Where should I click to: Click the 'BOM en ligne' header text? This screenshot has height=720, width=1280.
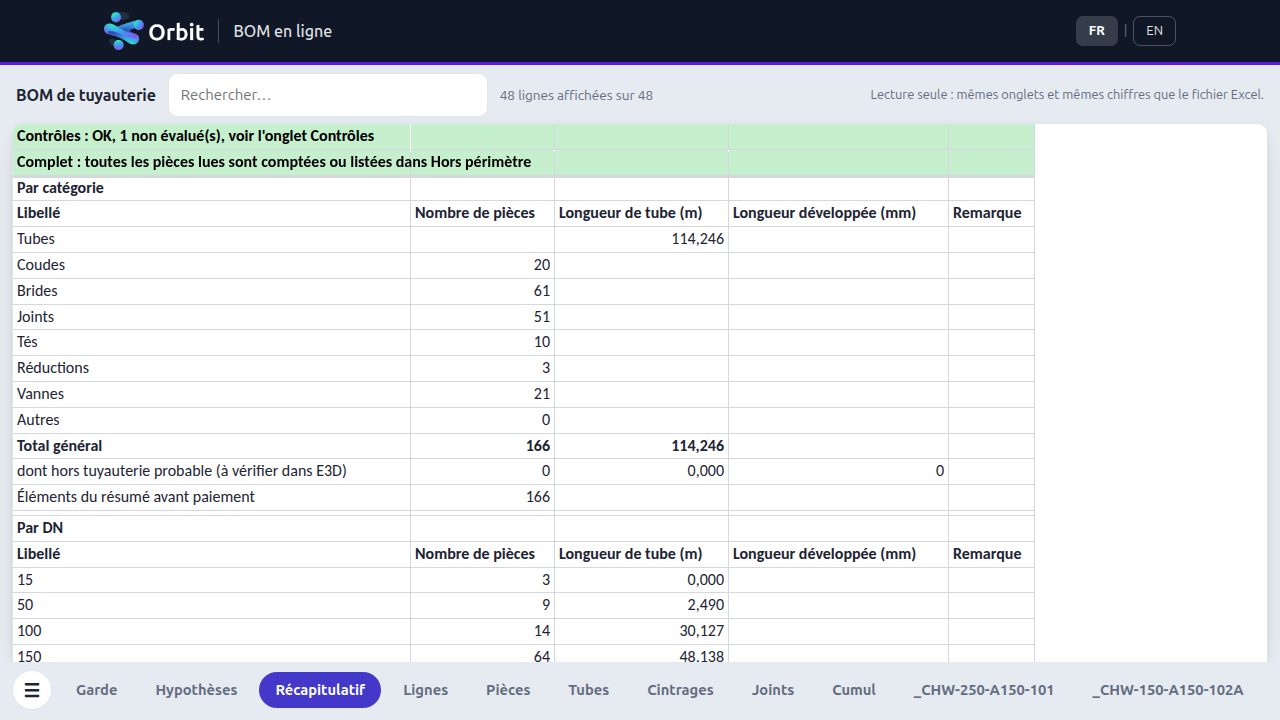point(283,31)
